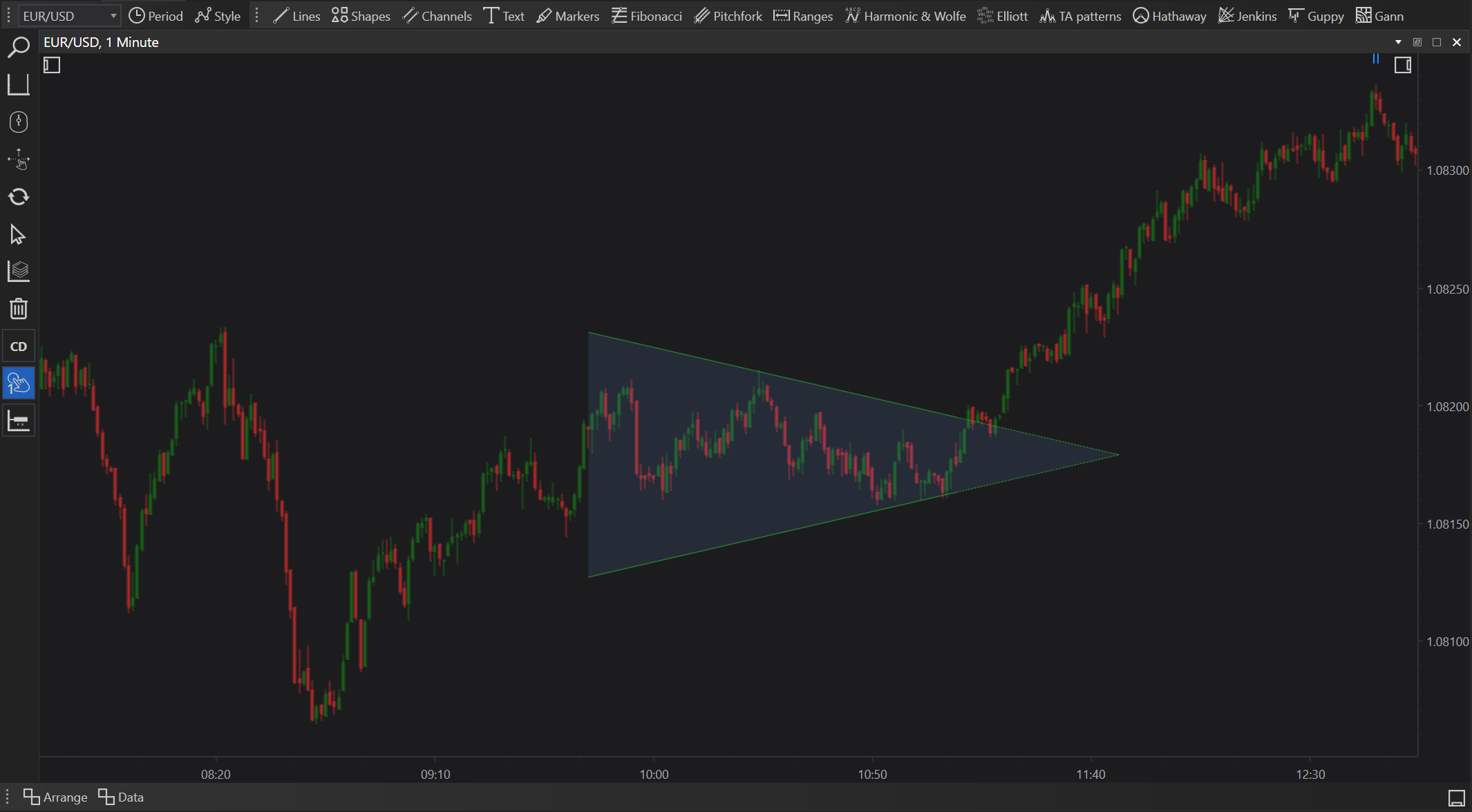Click the right panel toggle square on chart
Image resolution: width=1472 pixels, height=812 pixels.
(x=1402, y=66)
